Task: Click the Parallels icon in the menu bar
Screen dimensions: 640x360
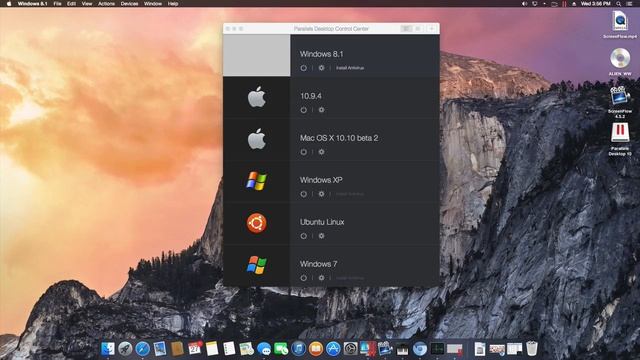Action: (564, 4)
